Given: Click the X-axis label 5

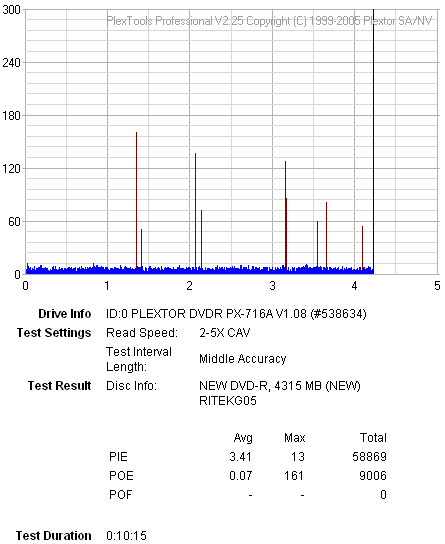Looking at the screenshot, I should [x=437, y=286].
